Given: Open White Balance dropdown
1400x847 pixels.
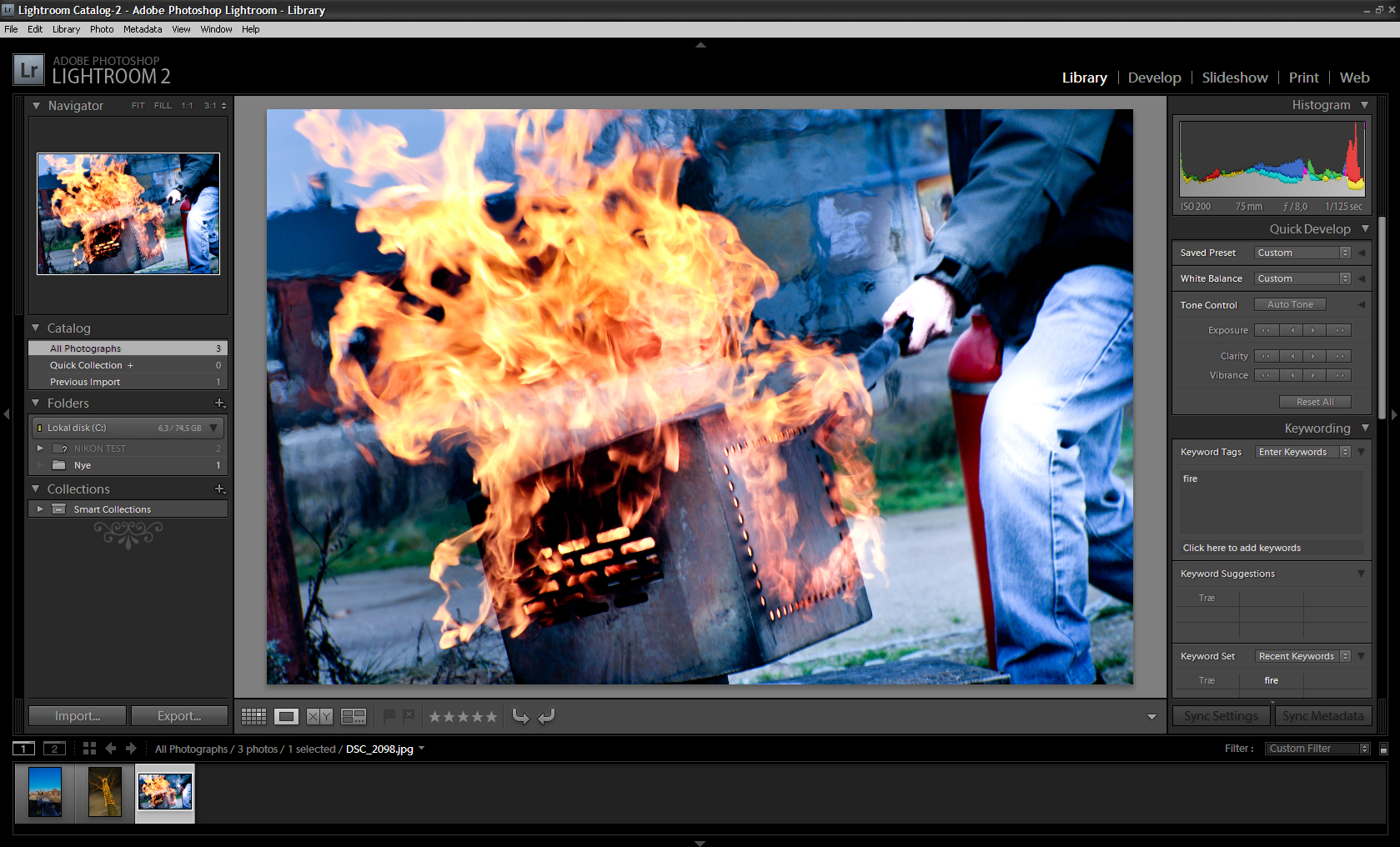Looking at the screenshot, I should tap(1302, 278).
